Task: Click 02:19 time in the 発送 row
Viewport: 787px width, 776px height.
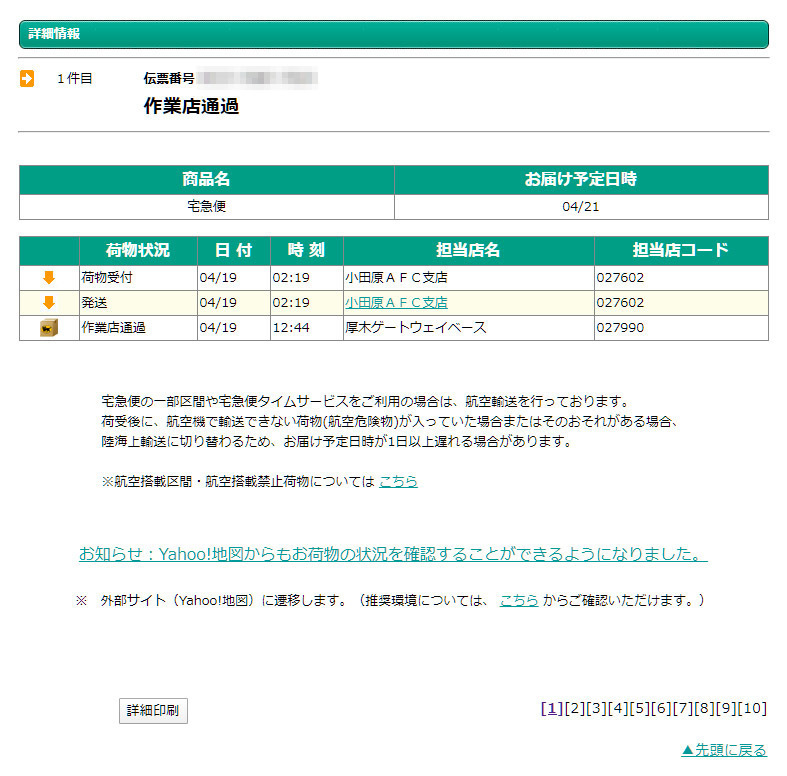Action: coord(291,303)
